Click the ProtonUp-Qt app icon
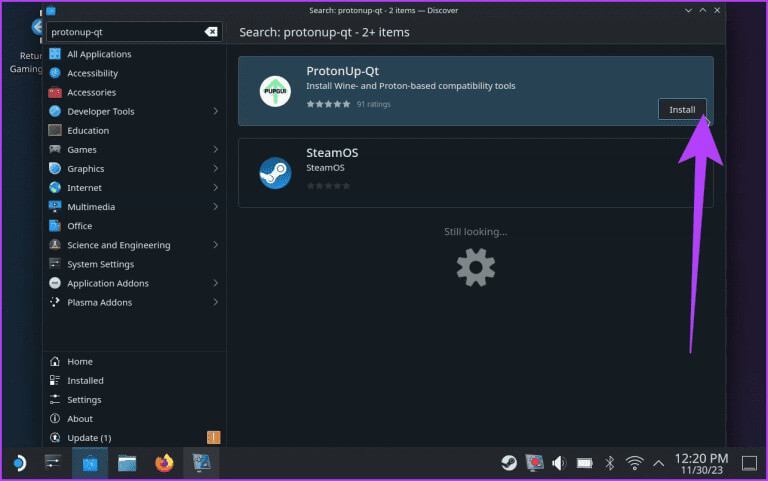Screen dimensions: 768x481 [275, 91]
